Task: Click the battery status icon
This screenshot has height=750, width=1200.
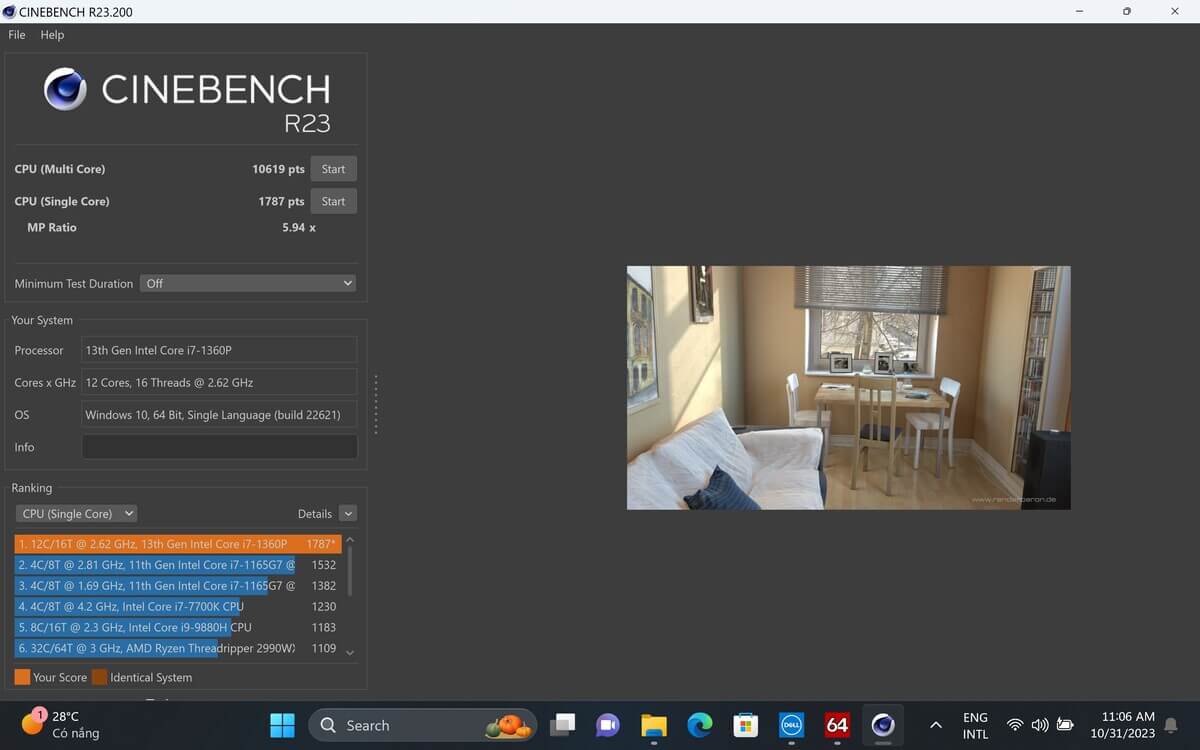Action: pyautogui.click(x=1065, y=725)
